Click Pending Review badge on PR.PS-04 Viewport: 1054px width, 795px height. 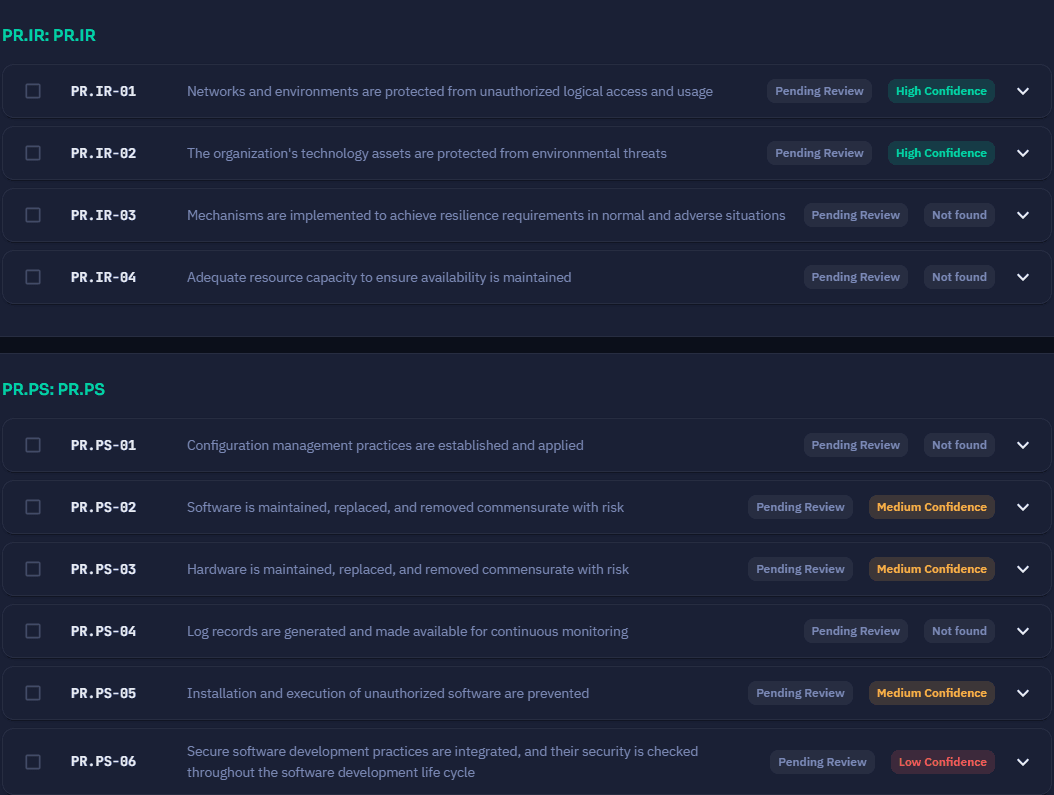pos(855,631)
